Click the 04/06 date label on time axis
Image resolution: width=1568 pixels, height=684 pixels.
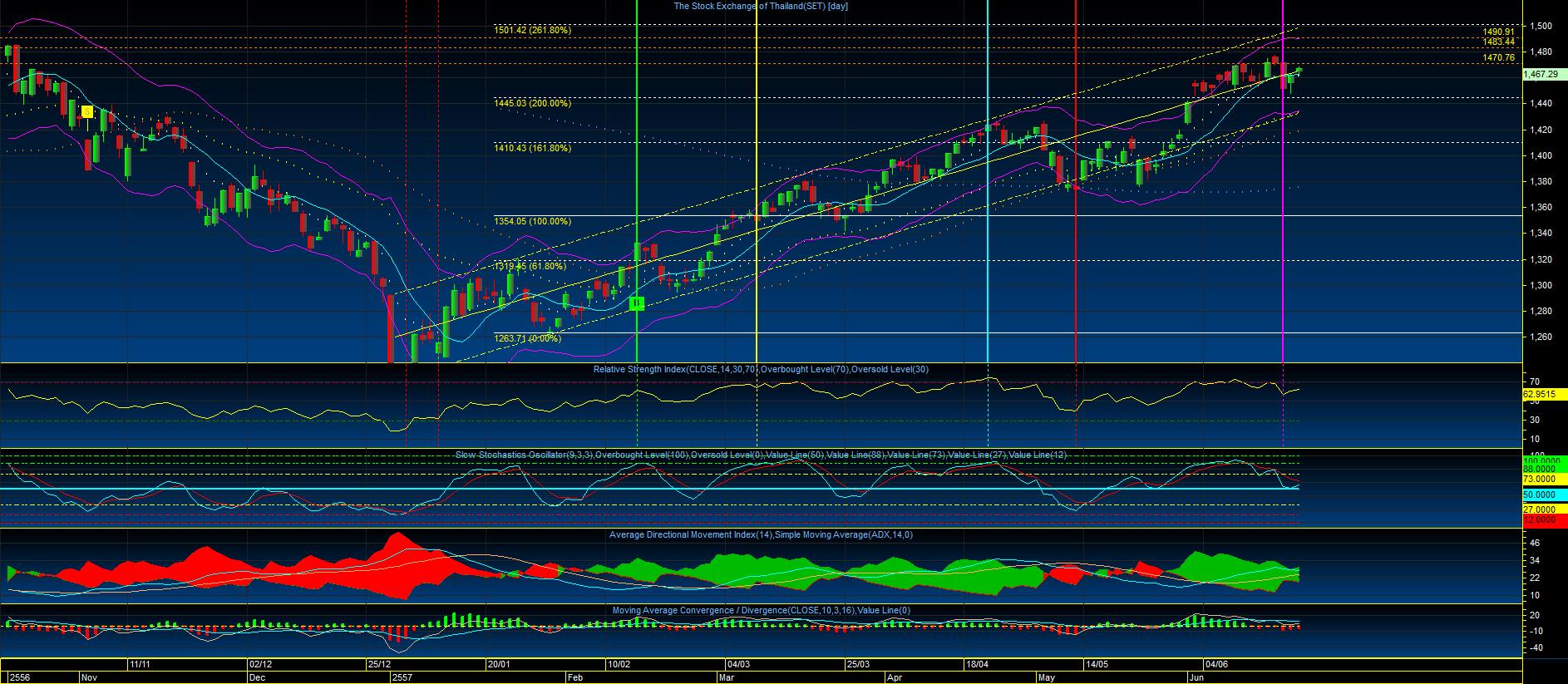(x=1216, y=665)
